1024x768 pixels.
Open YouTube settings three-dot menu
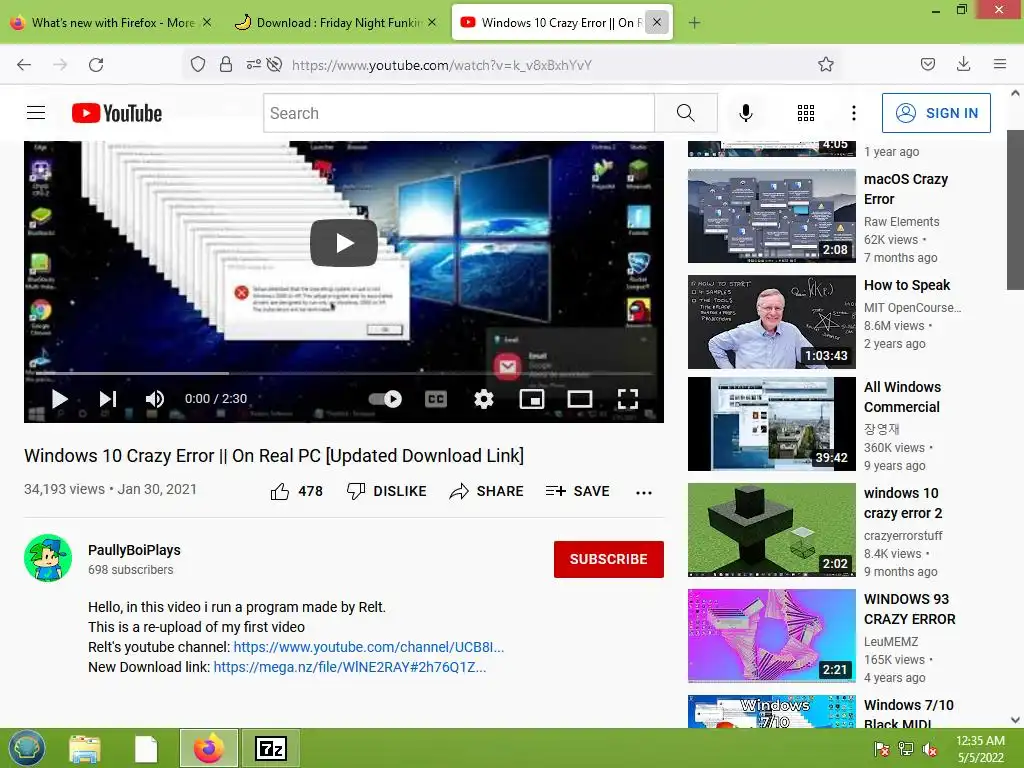pos(854,113)
